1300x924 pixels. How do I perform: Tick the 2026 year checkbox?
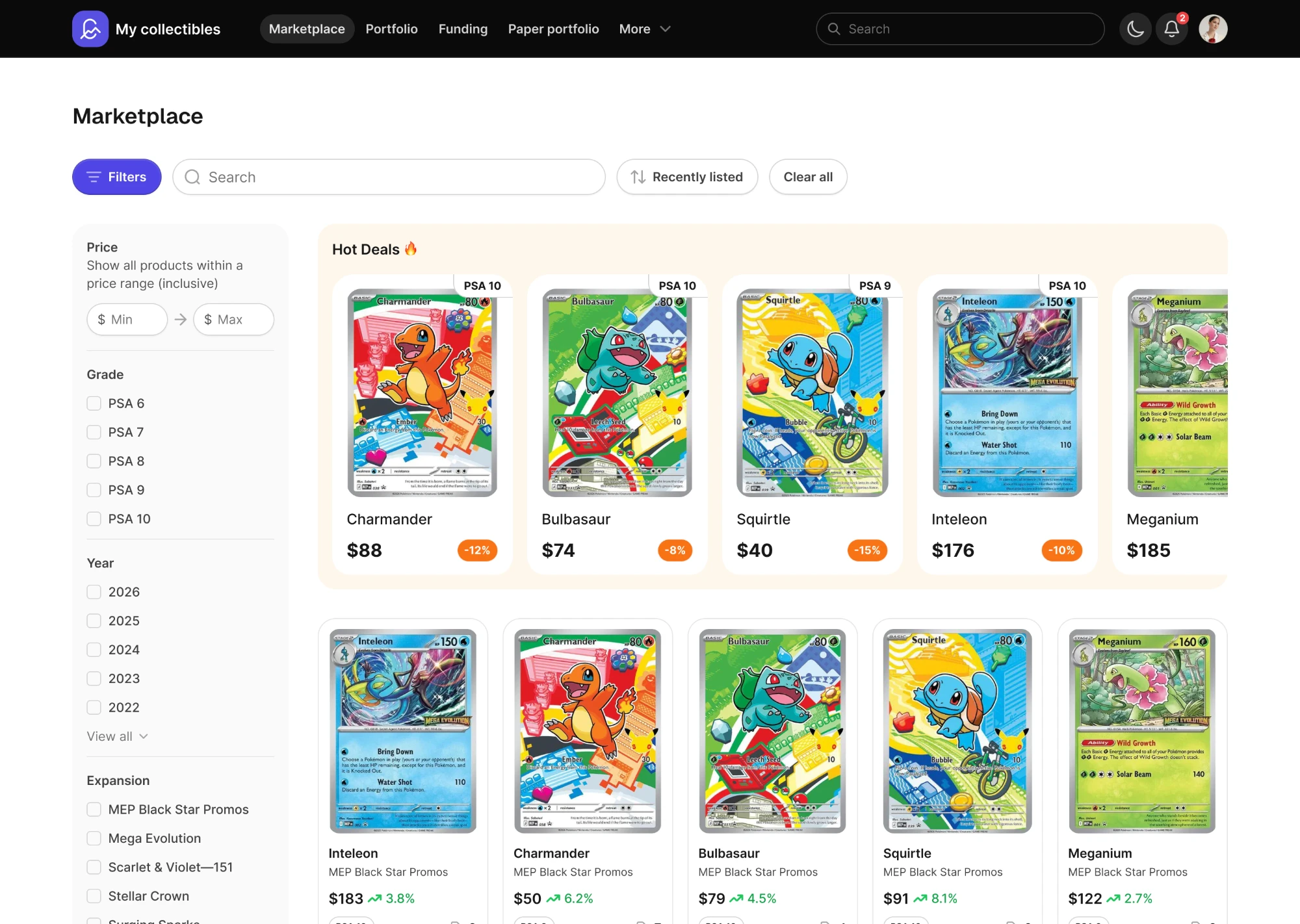pos(94,592)
